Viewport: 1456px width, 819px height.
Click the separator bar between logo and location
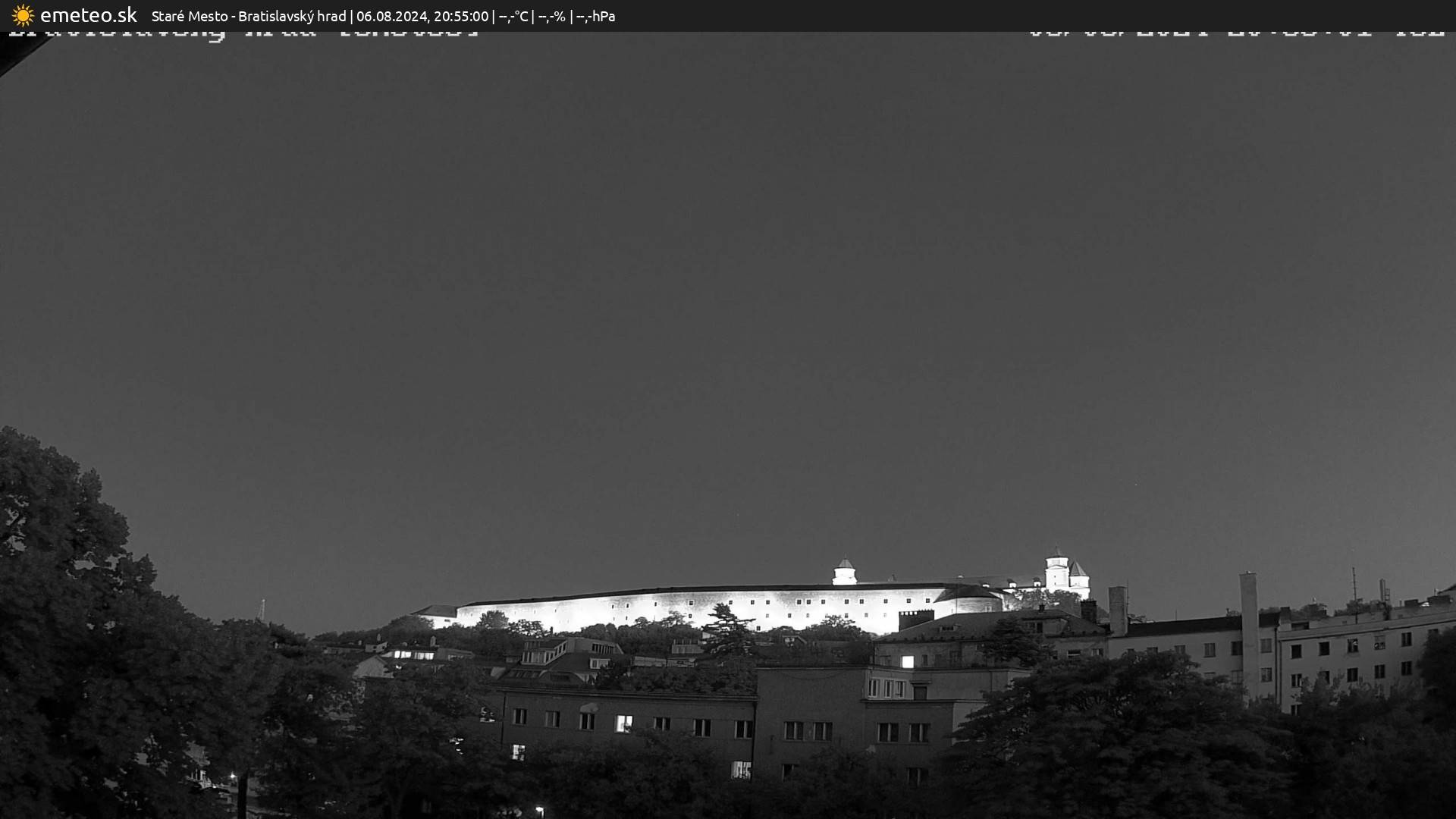coord(144,15)
